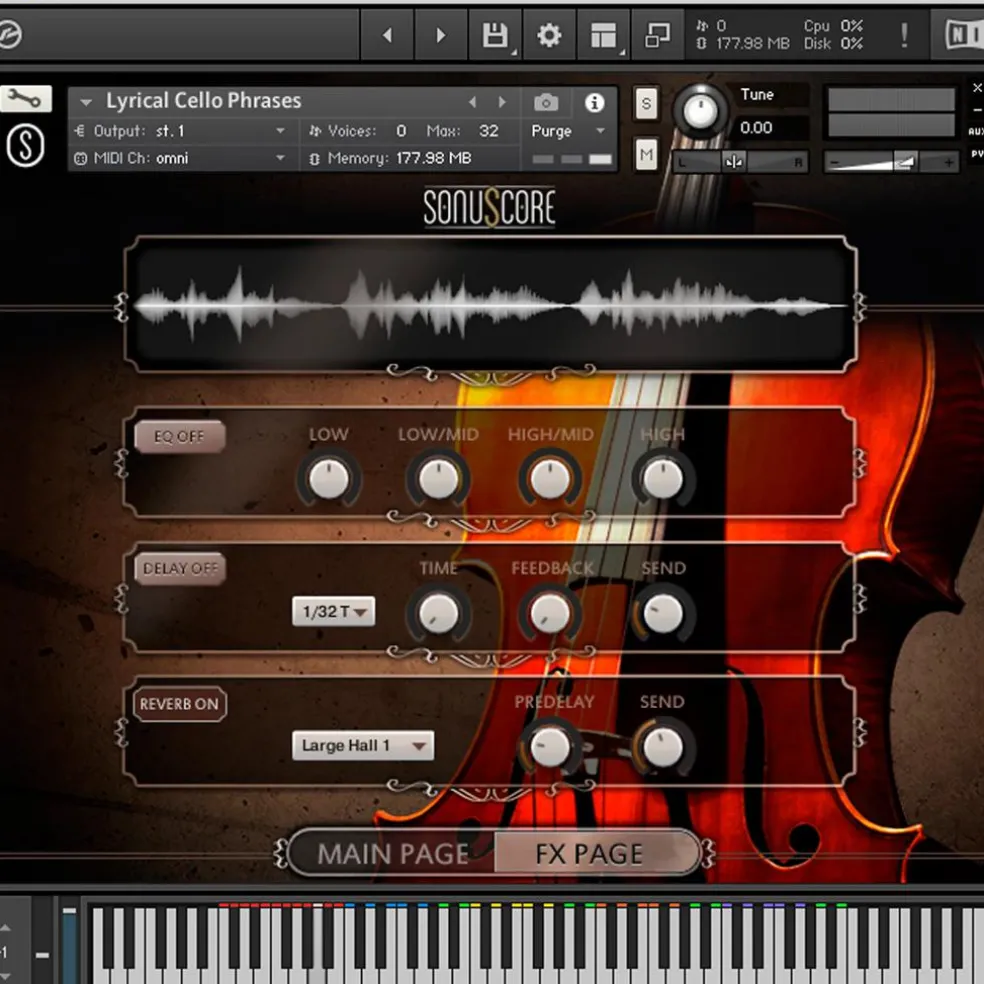This screenshot has width=984, height=984.
Task: Solo the instrument with the S button
Action: pyautogui.click(x=646, y=104)
